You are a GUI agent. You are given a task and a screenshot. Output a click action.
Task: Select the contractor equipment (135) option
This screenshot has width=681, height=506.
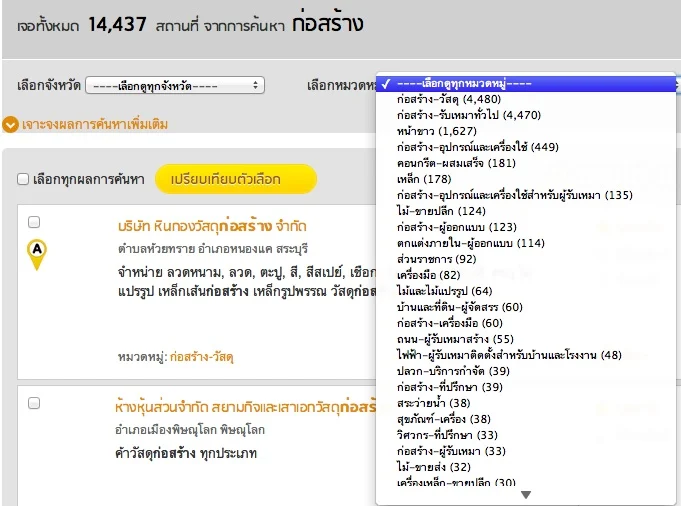pos(526,195)
